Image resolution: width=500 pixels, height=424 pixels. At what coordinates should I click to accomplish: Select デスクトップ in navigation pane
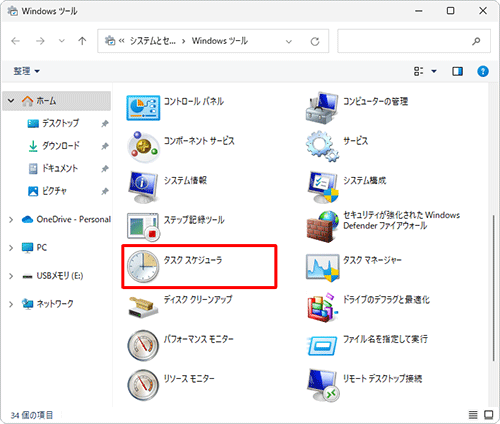pos(60,123)
